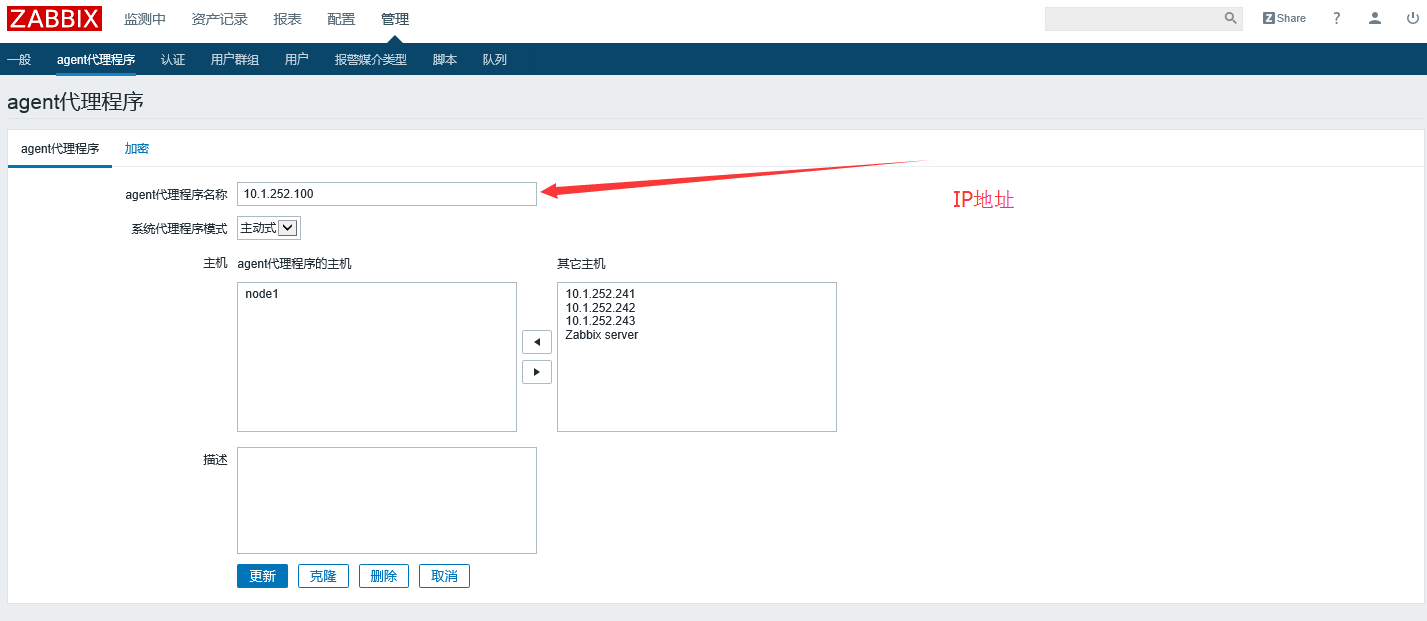Go to 用户 submenu

(x=297, y=60)
